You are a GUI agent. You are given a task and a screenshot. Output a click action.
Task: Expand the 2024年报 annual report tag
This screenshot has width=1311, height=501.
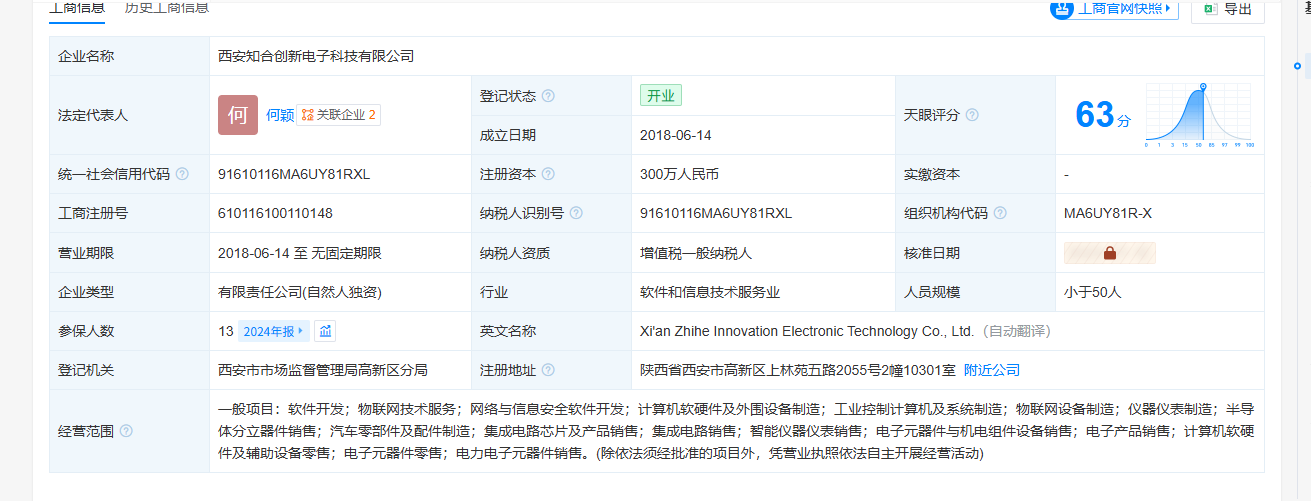273,331
